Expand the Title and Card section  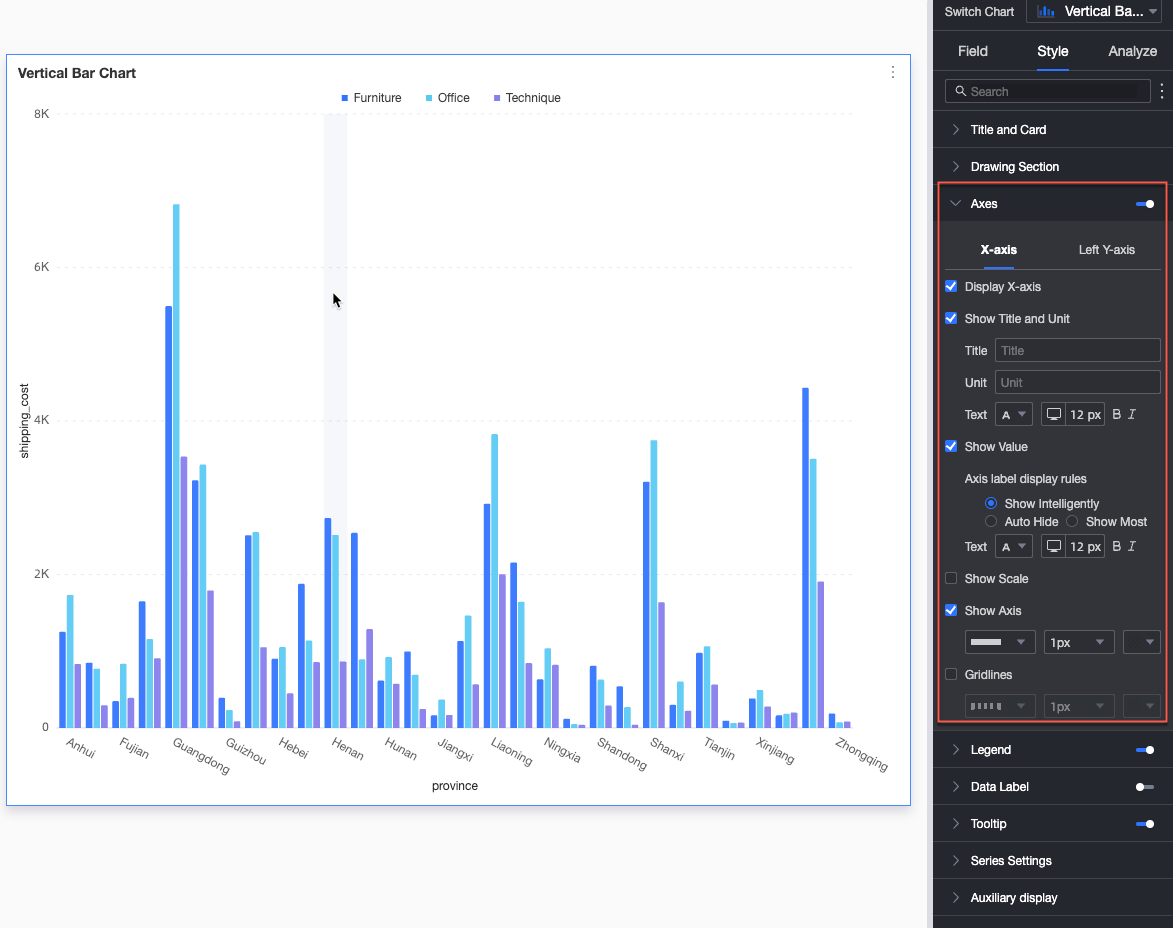click(1008, 130)
